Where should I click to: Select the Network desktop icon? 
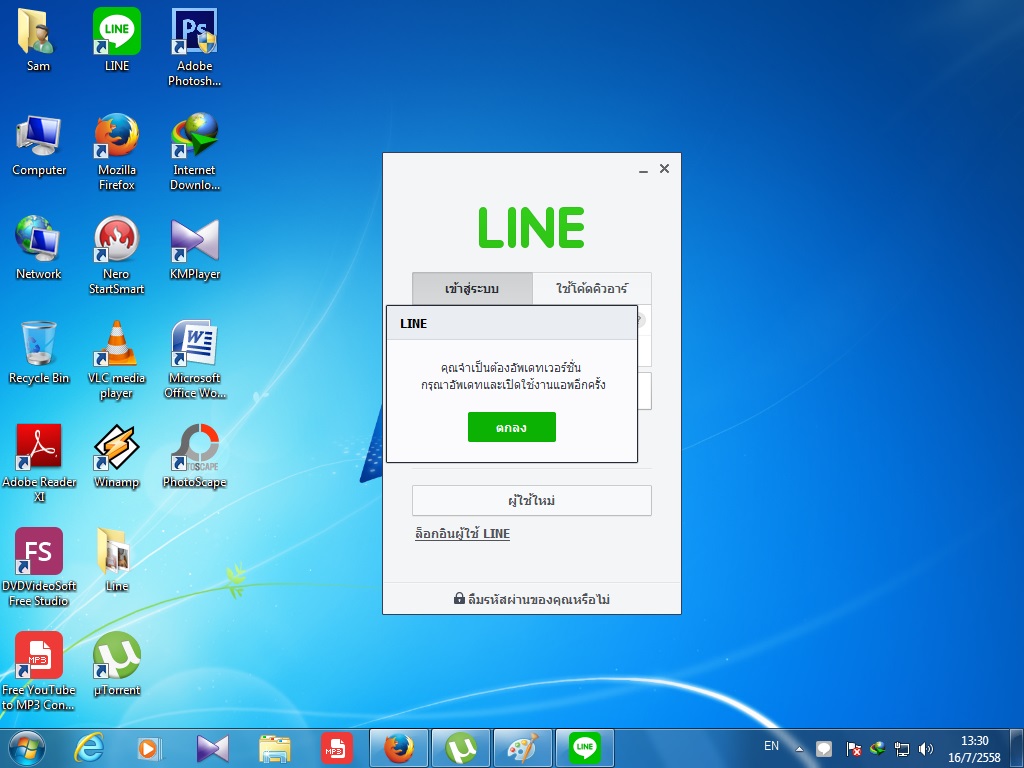[39, 248]
